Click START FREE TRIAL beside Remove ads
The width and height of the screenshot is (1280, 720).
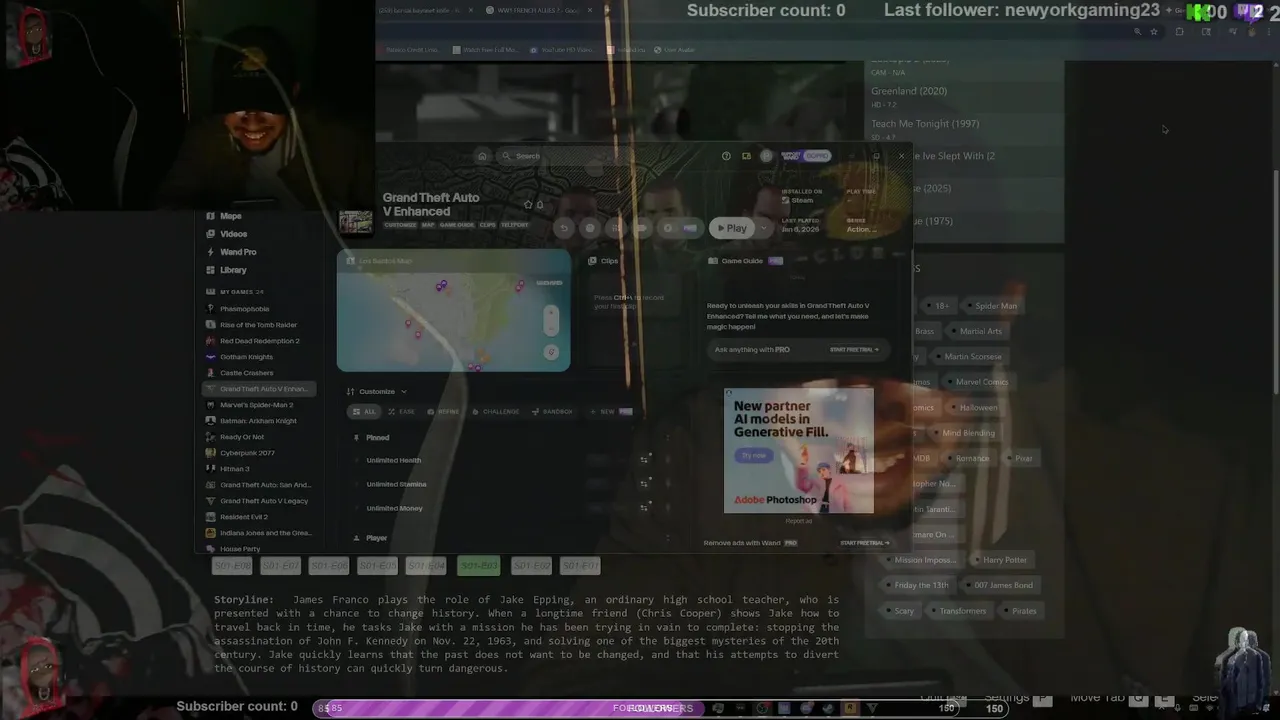pos(864,543)
